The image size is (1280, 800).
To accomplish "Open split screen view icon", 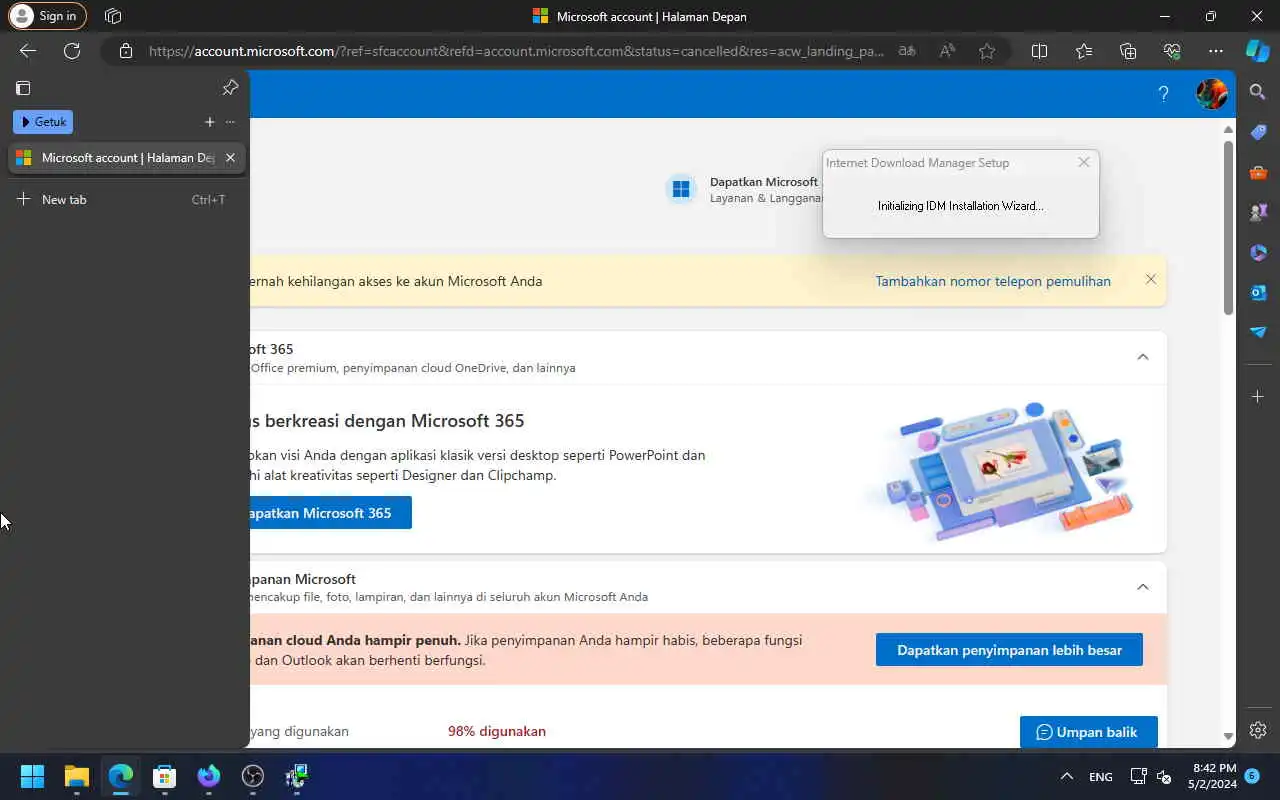I will click(1039, 51).
